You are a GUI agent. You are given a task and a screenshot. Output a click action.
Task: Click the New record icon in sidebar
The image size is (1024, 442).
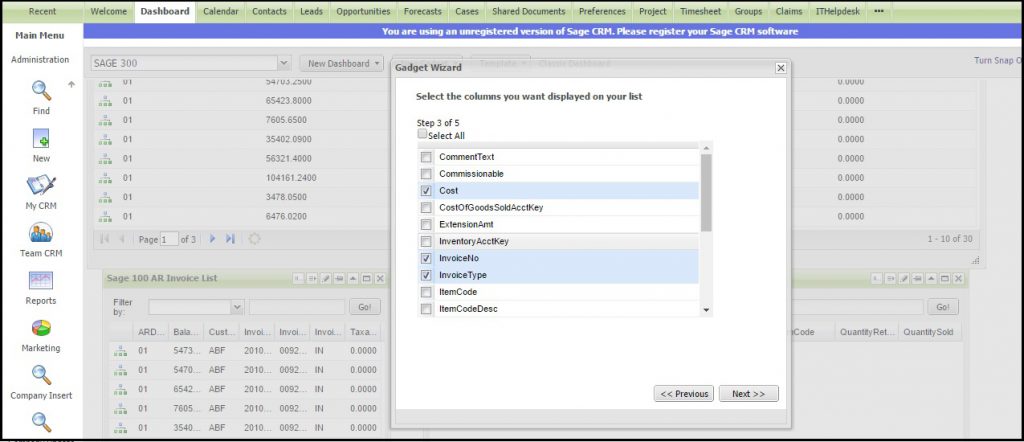[x=41, y=138]
